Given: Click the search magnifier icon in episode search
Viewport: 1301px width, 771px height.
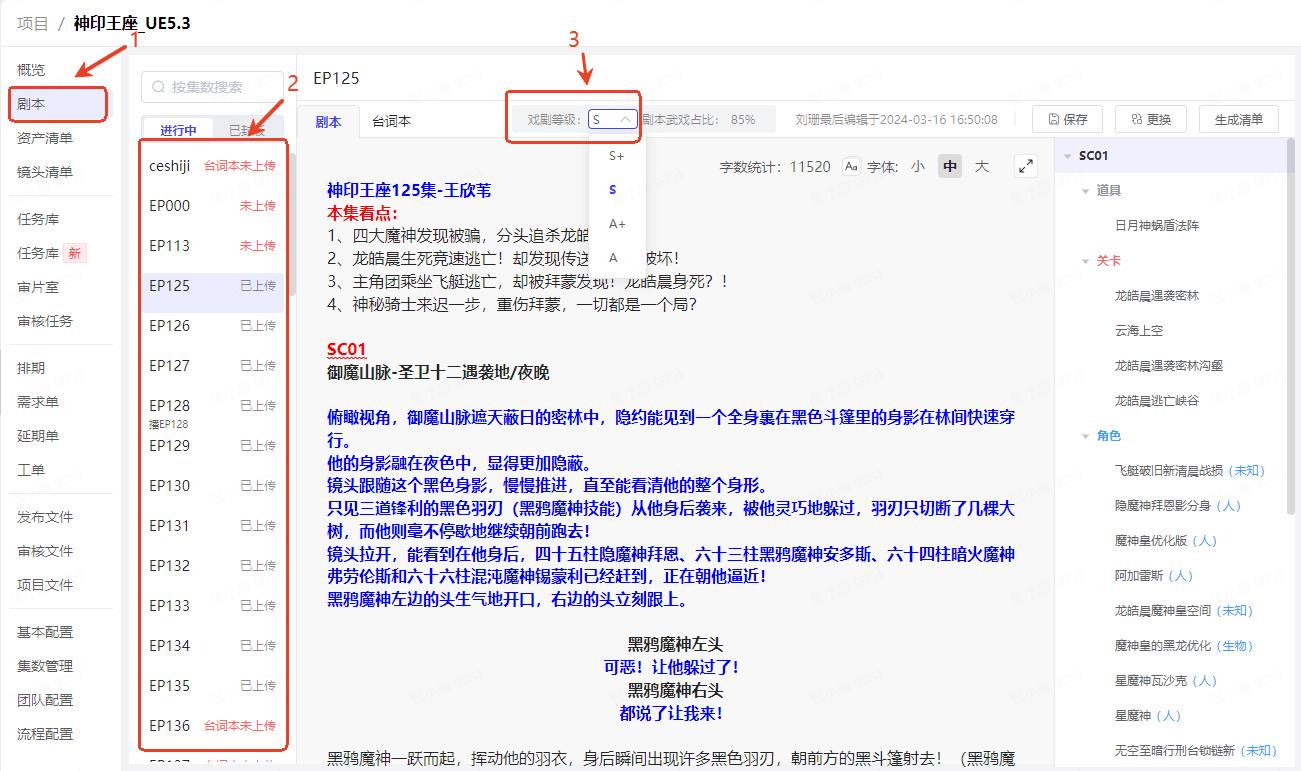Looking at the screenshot, I should tap(158, 87).
